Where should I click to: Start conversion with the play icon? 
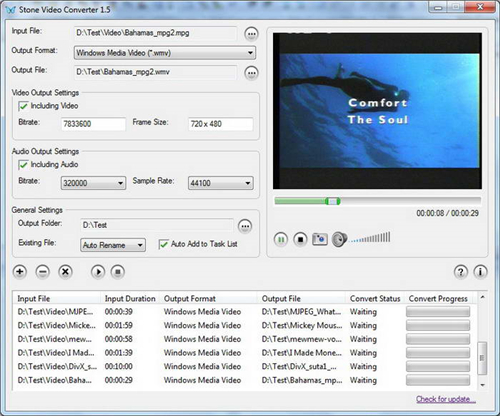(x=98, y=272)
